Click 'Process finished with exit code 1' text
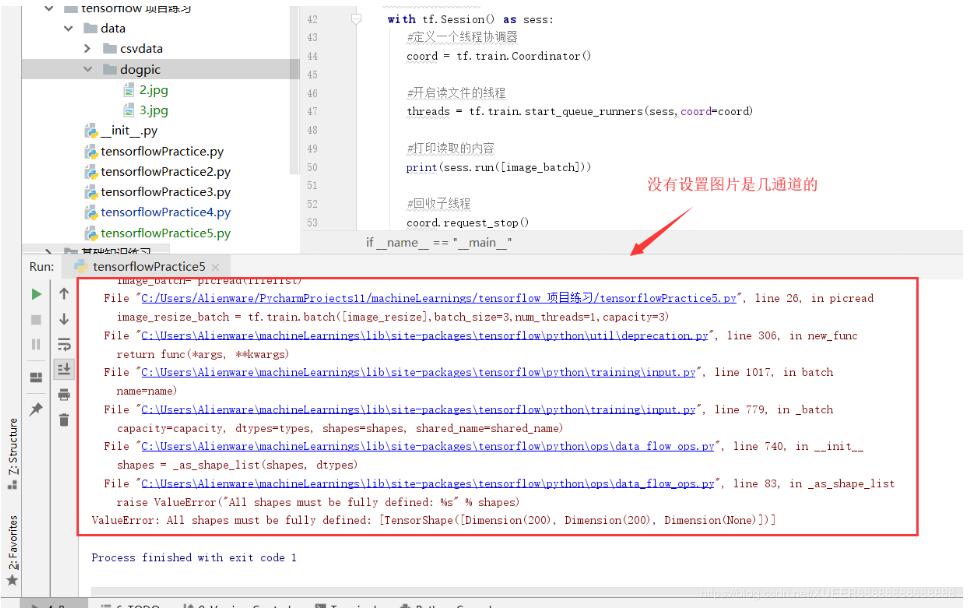 194,558
